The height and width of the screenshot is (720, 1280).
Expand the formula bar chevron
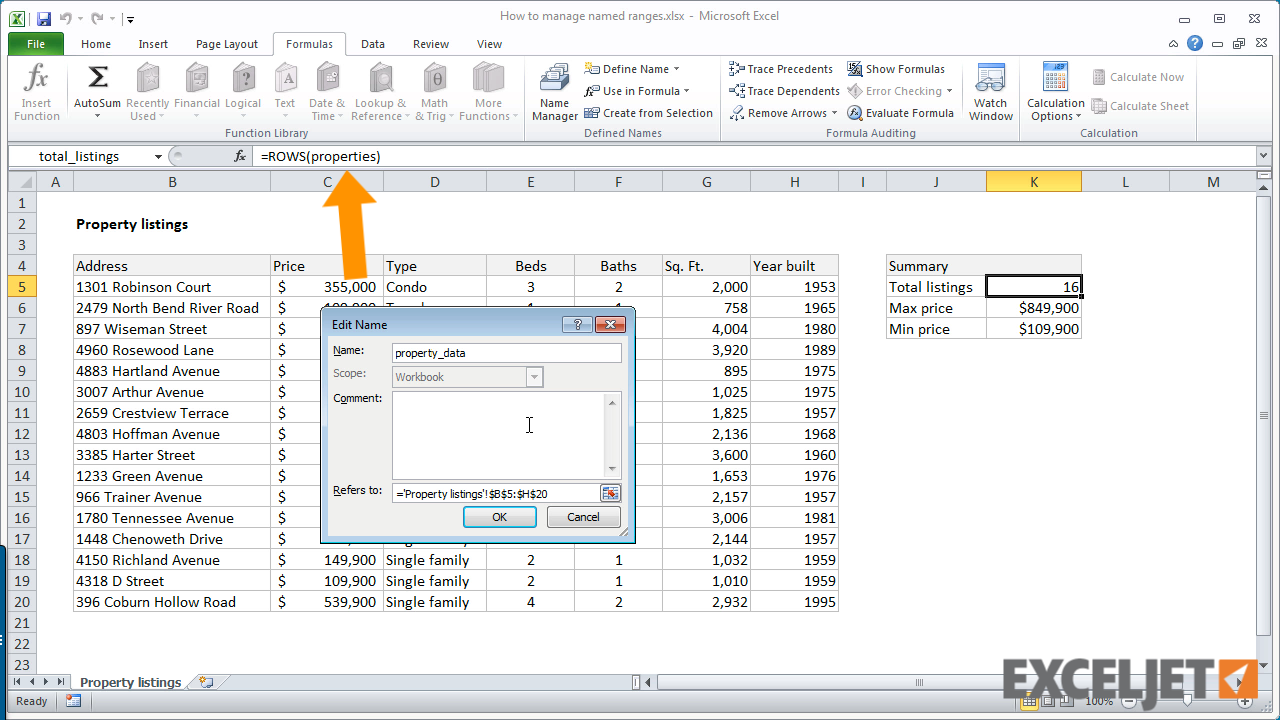(1263, 156)
